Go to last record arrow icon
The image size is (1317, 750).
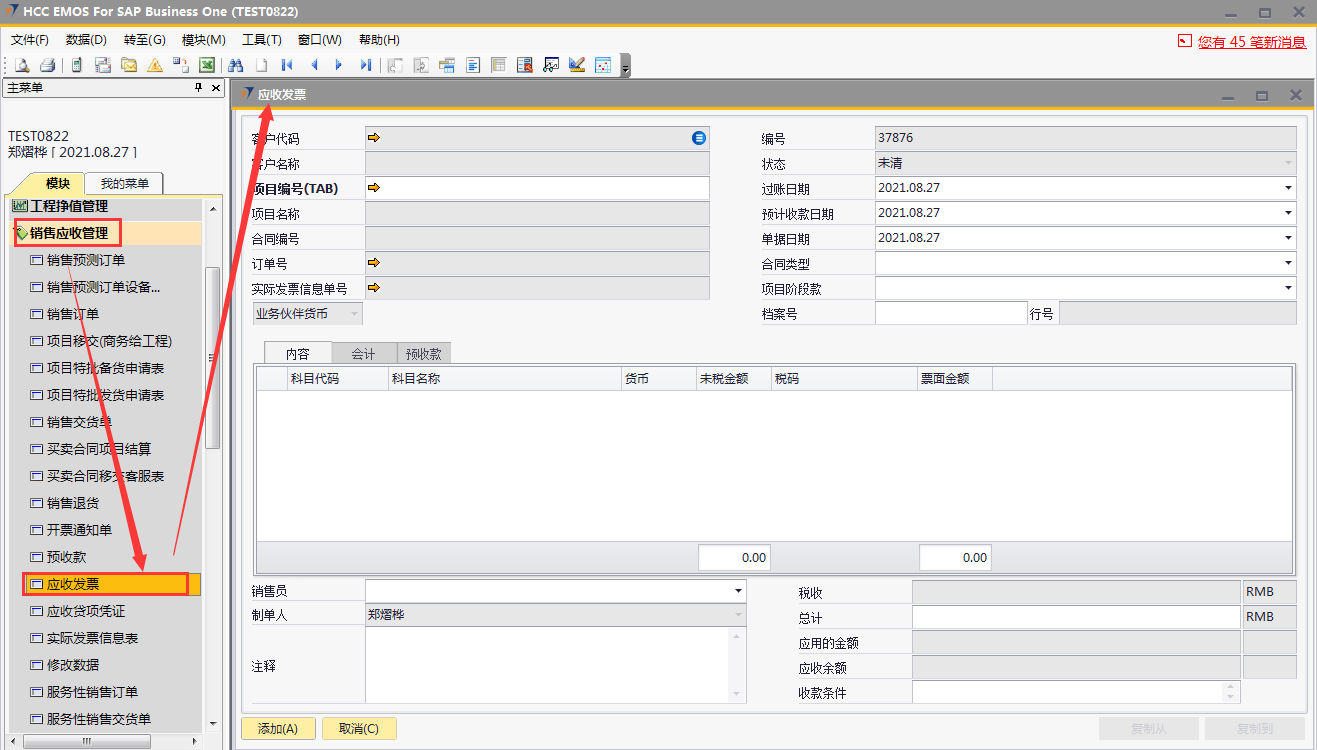(365, 66)
